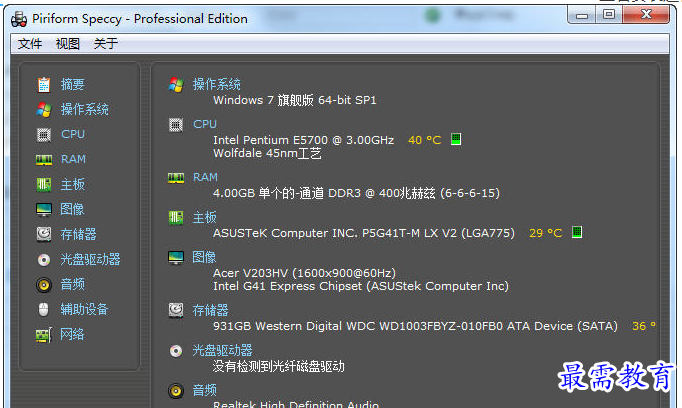
Task: Open the 图像 heading link in summary
Action: [204, 257]
